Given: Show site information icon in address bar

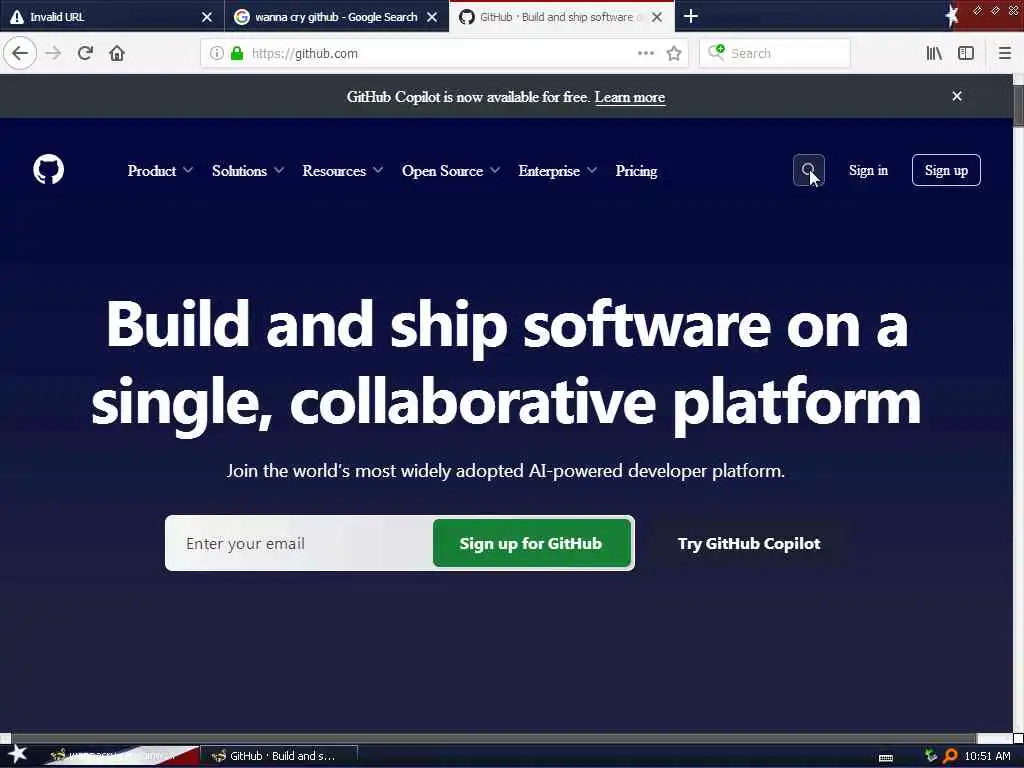Looking at the screenshot, I should [216, 54].
